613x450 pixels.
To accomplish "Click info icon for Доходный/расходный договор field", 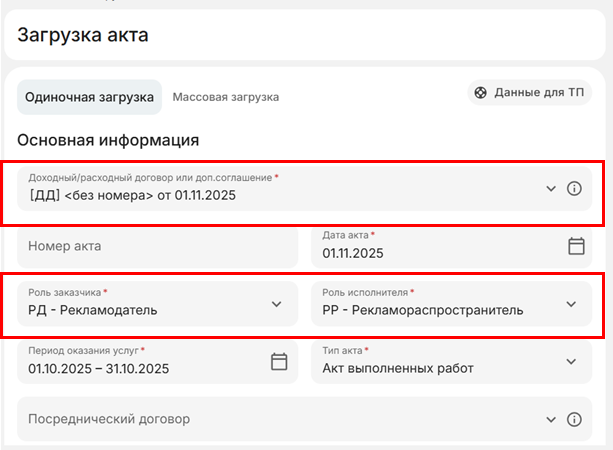I will (x=574, y=188).
